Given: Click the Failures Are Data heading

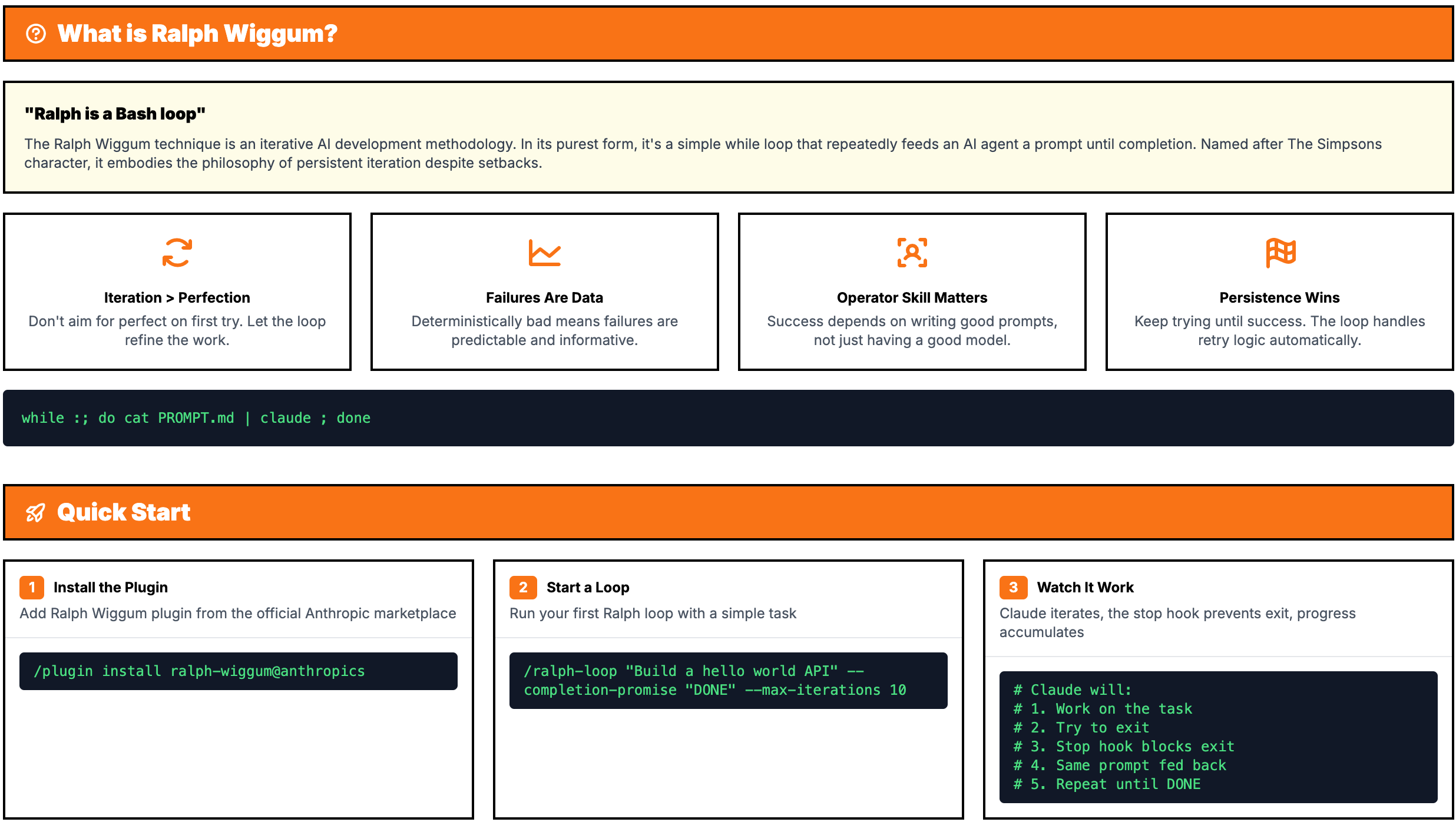Looking at the screenshot, I should tap(544, 297).
